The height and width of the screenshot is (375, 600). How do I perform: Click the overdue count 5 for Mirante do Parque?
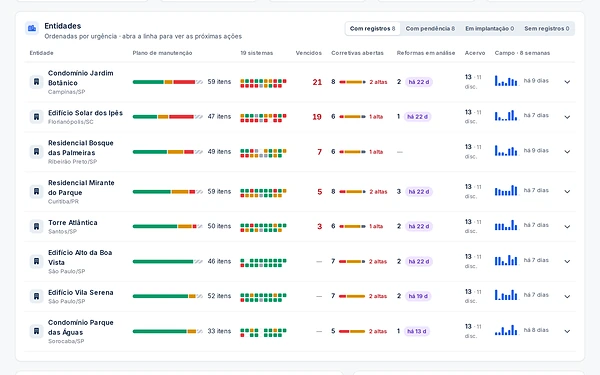[x=320, y=192]
